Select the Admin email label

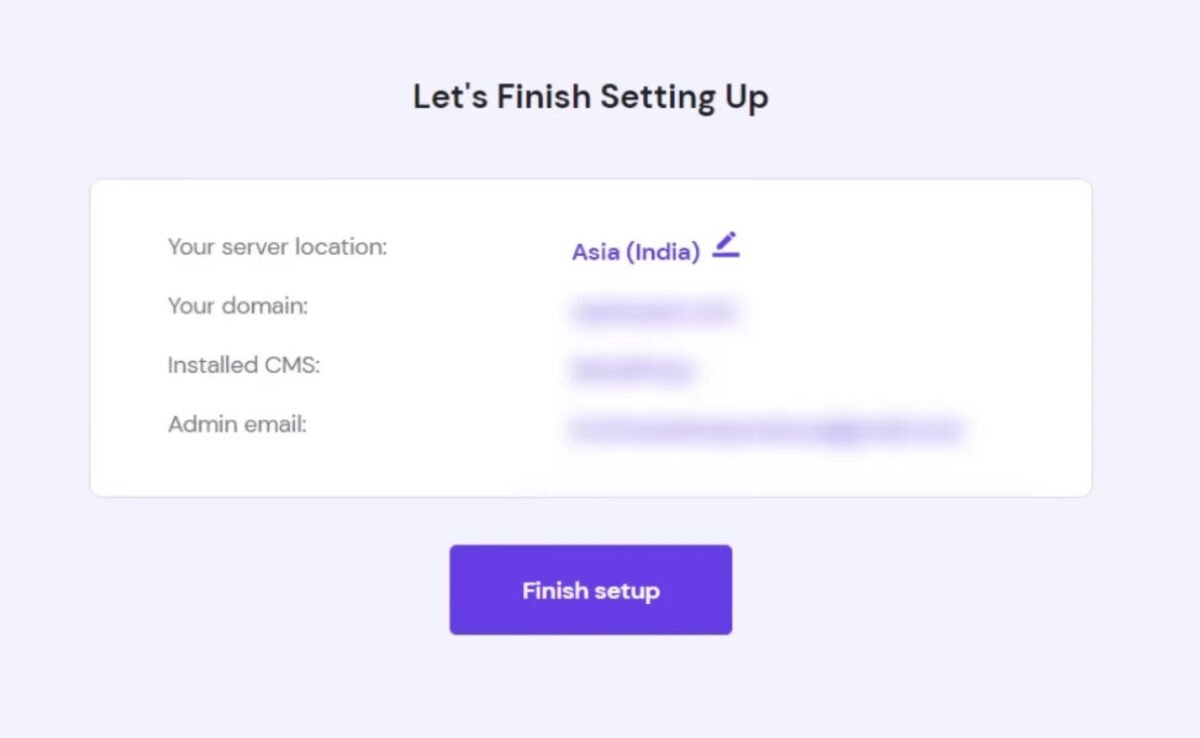click(236, 424)
